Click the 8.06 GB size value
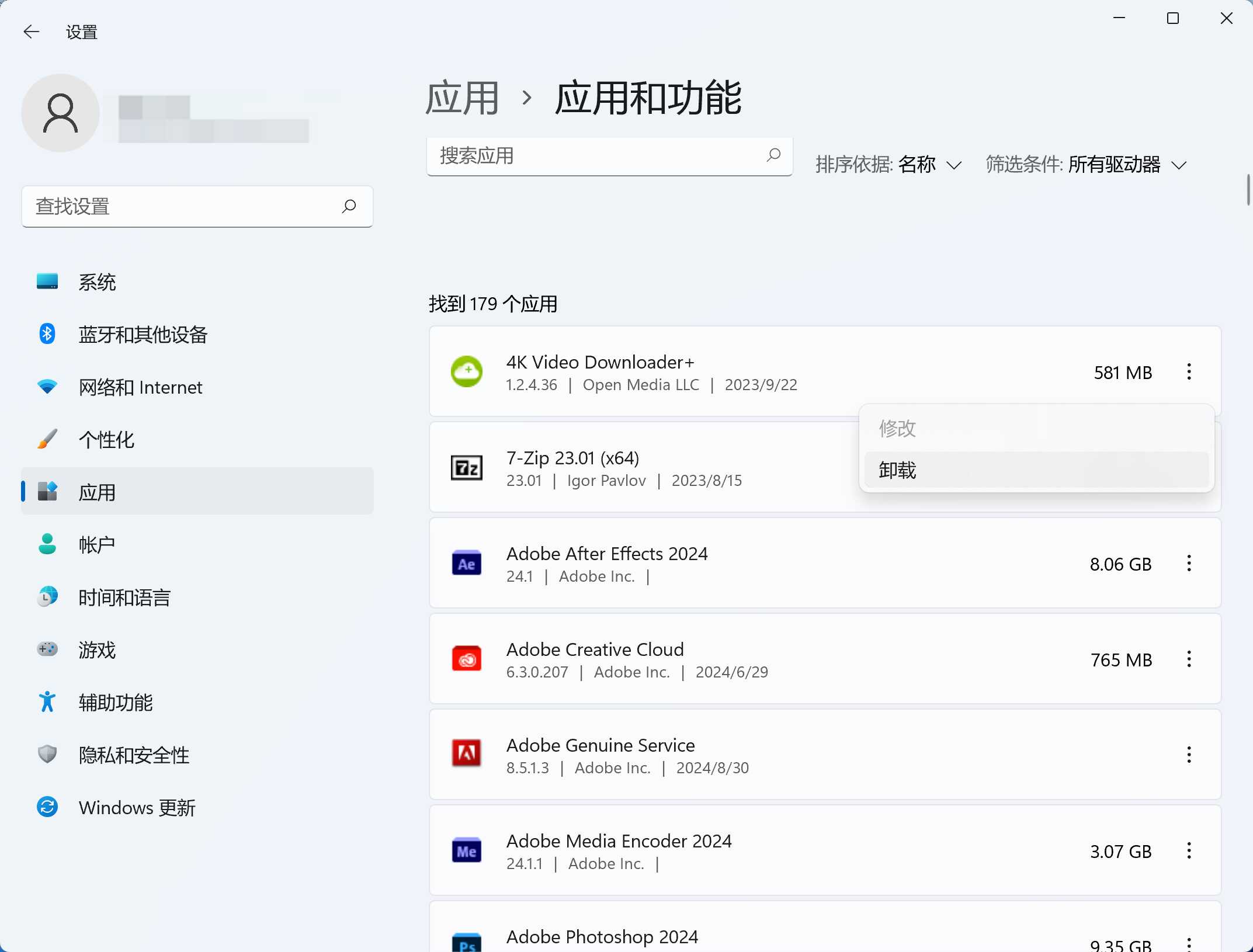The height and width of the screenshot is (952, 1253). coord(1120,564)
